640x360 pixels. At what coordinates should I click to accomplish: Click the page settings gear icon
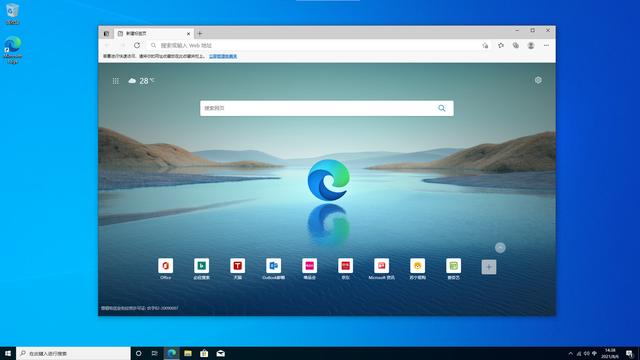[x=538, y=80]
